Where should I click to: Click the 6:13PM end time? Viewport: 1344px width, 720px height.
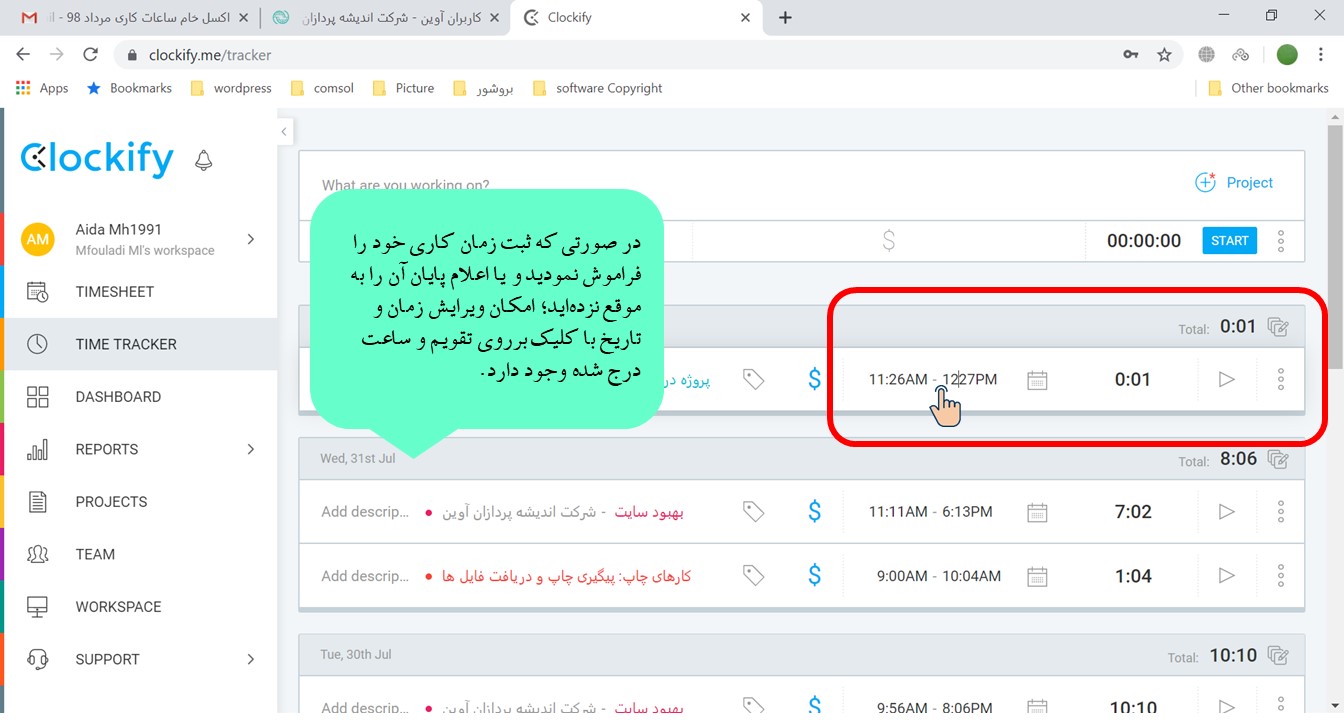tap(967, 512)
